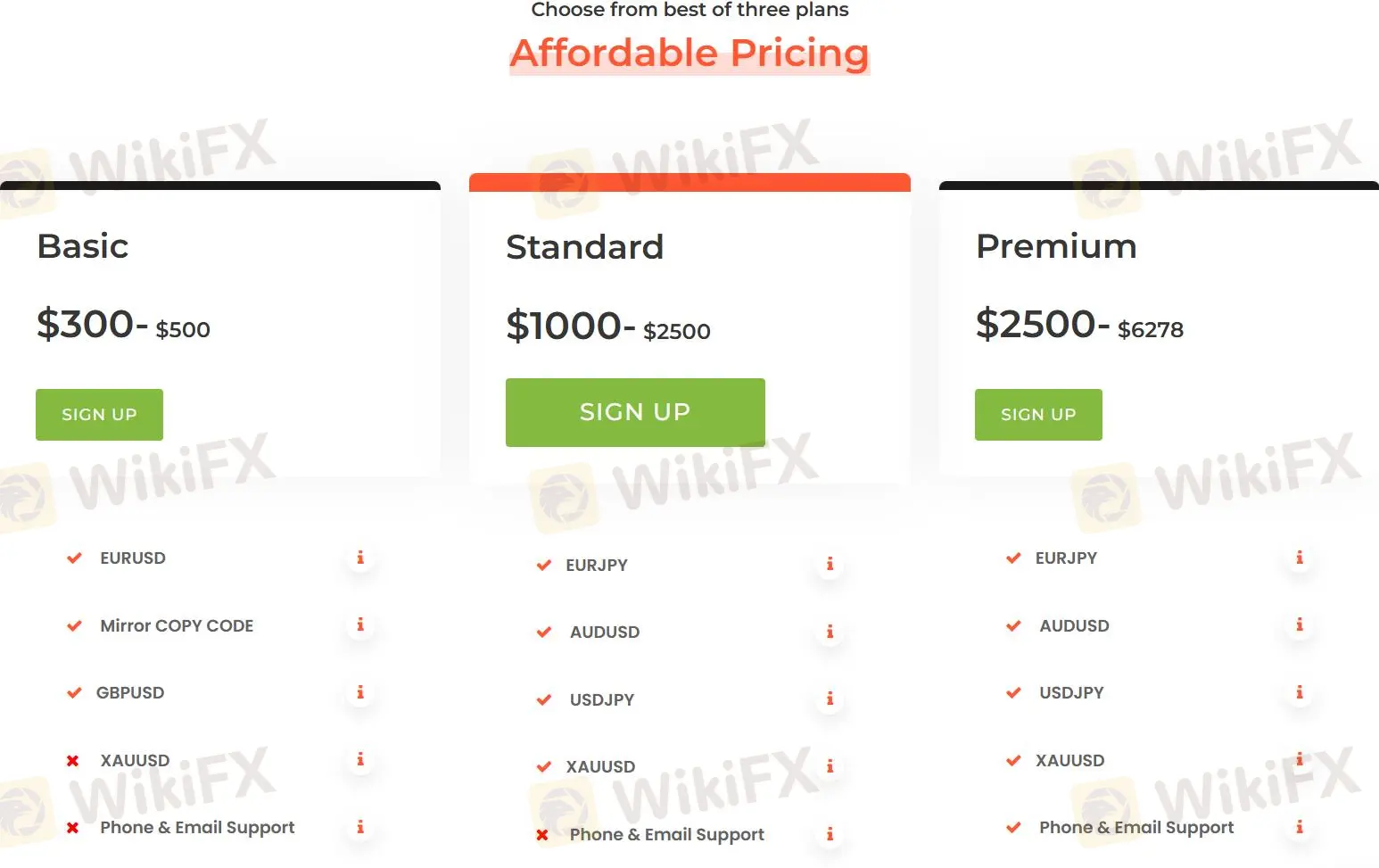Image resolution: width=1379 pixels, height=868 pixels.
Task: Open info icon for Basic GBPUSD
Action: 360,692
